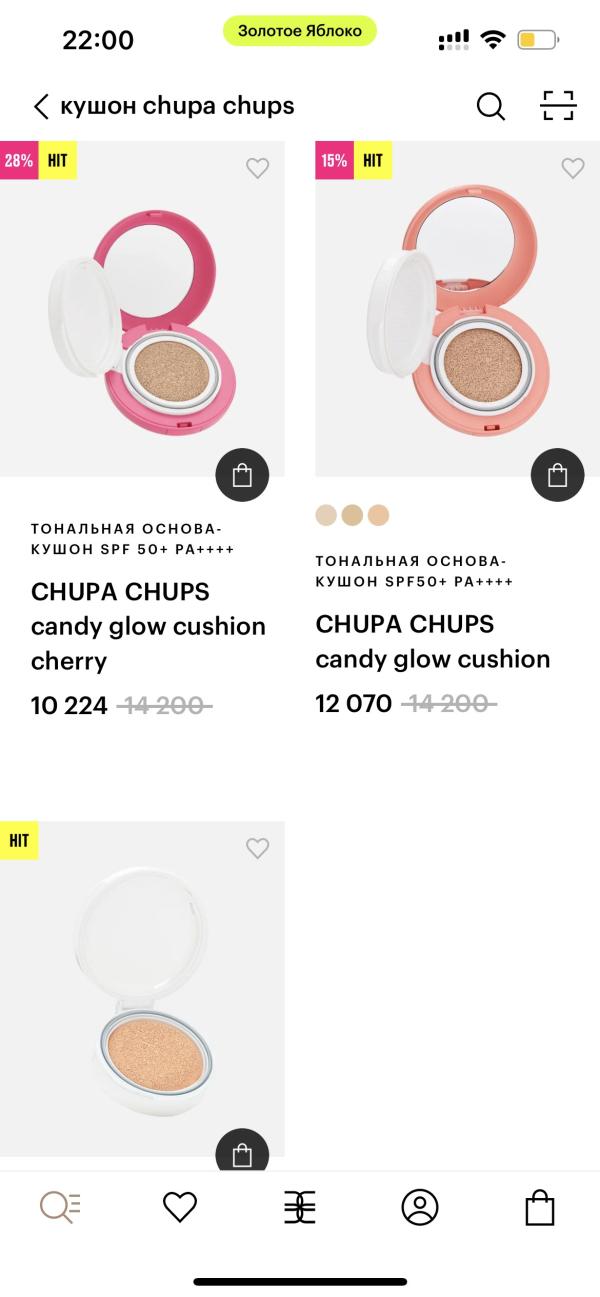Open the catalog search tab in bottom bar
Screen dimensions: 600x1297
point(60,1207)
